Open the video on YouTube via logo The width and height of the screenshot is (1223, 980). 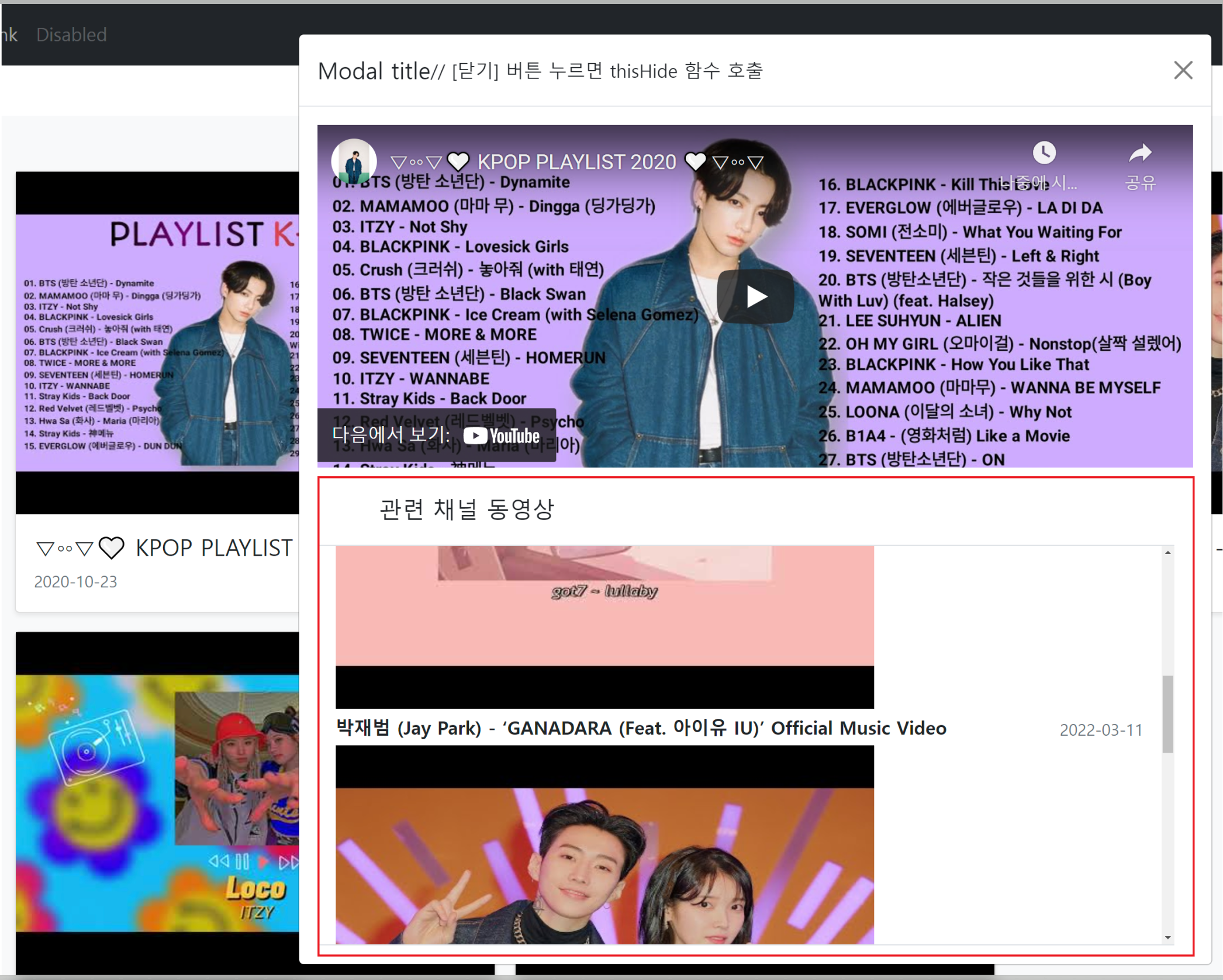tap(501, 435)
